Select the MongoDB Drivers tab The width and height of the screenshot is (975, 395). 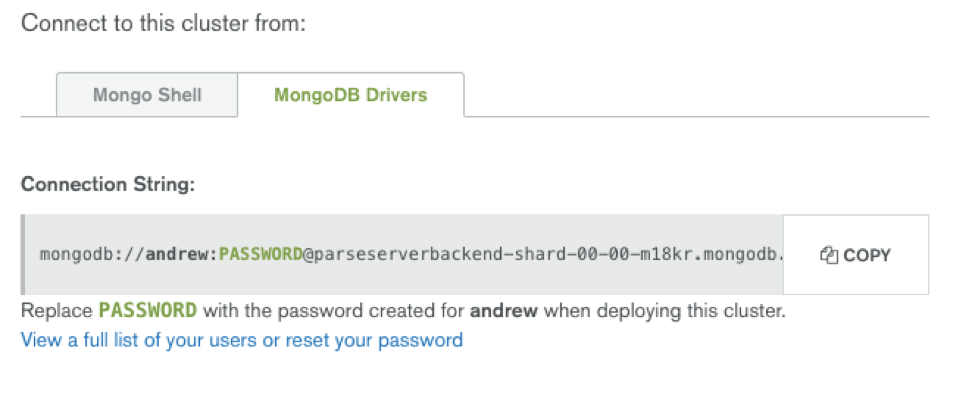coord(351,95)
